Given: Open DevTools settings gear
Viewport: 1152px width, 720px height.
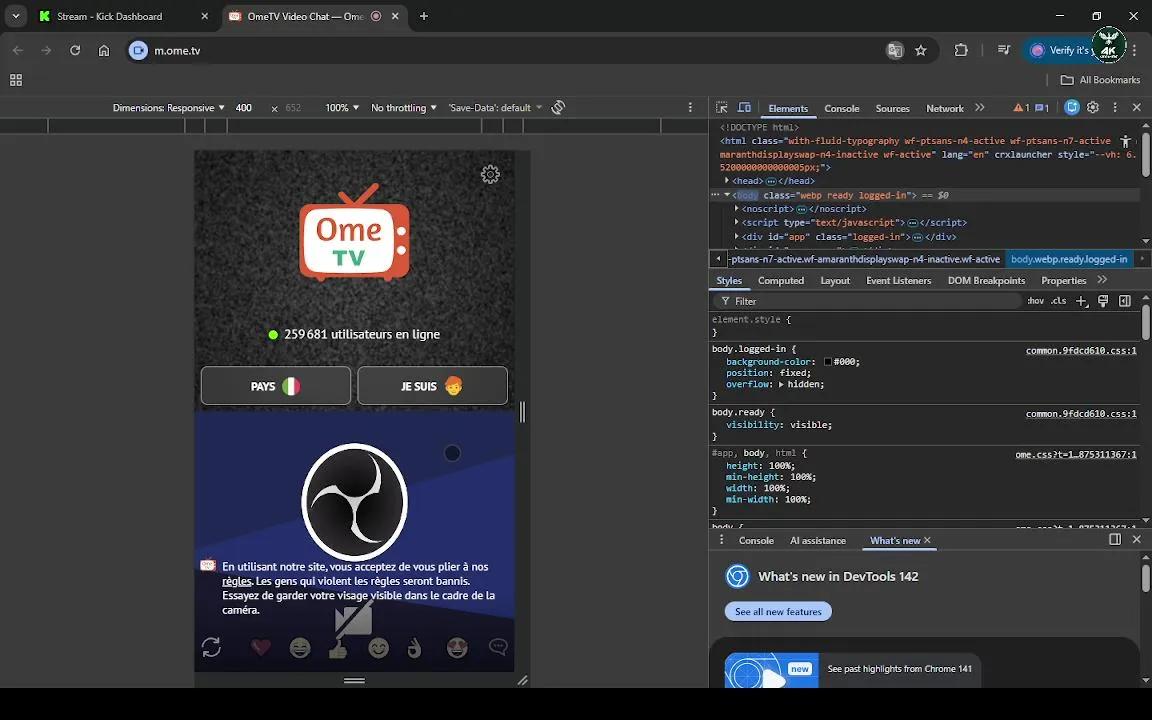Looking at the screenshot, I should pyautogui.click(x=1093, y=107).
